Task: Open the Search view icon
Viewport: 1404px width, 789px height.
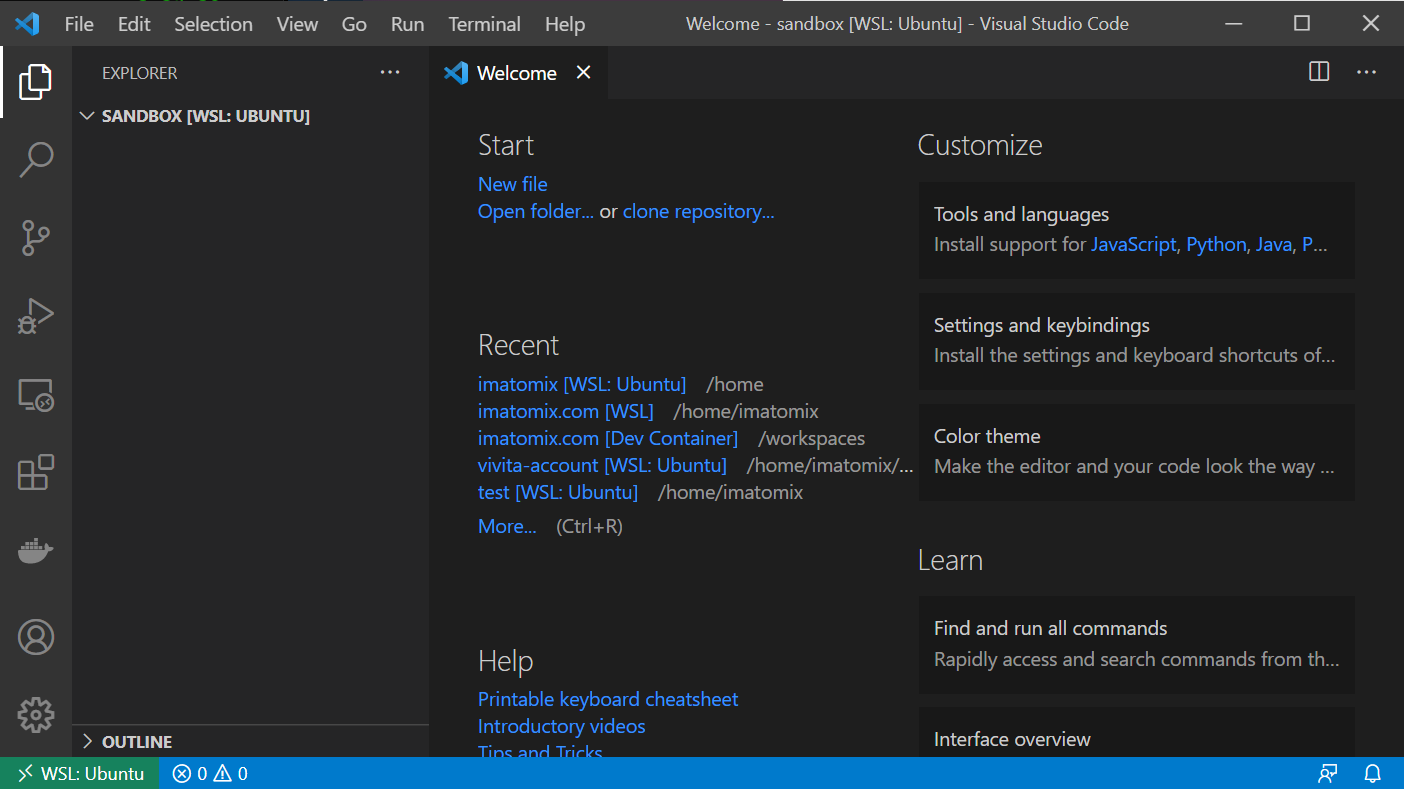Action: 36,160
